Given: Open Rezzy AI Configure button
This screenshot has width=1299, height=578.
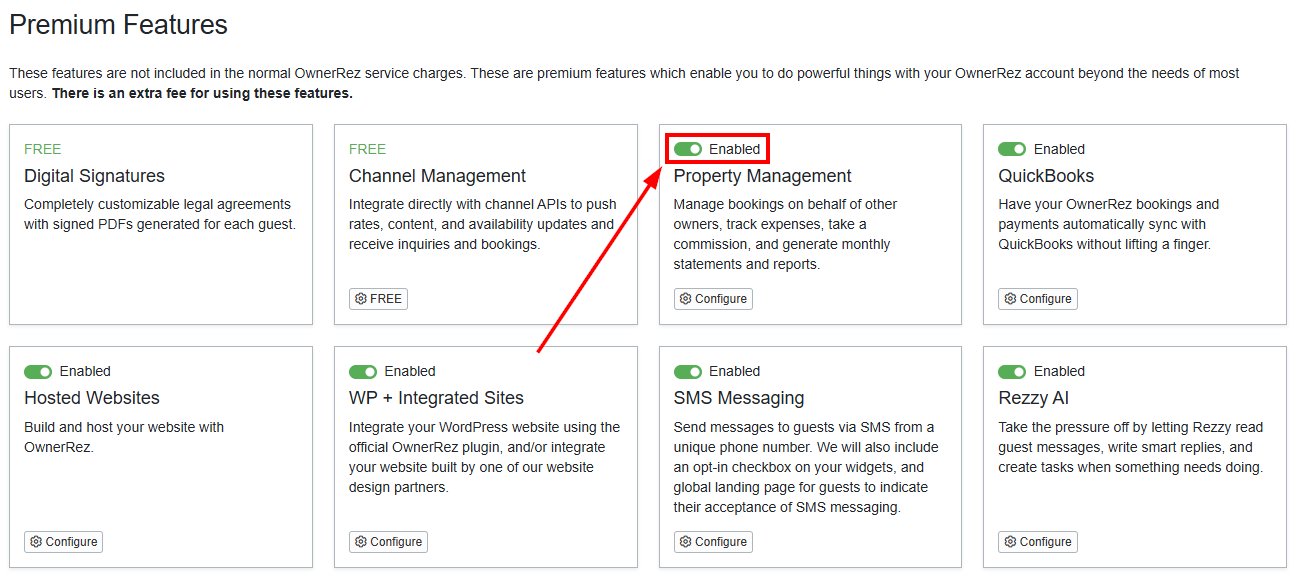Looking at the screenshot, I should 1038,542.
